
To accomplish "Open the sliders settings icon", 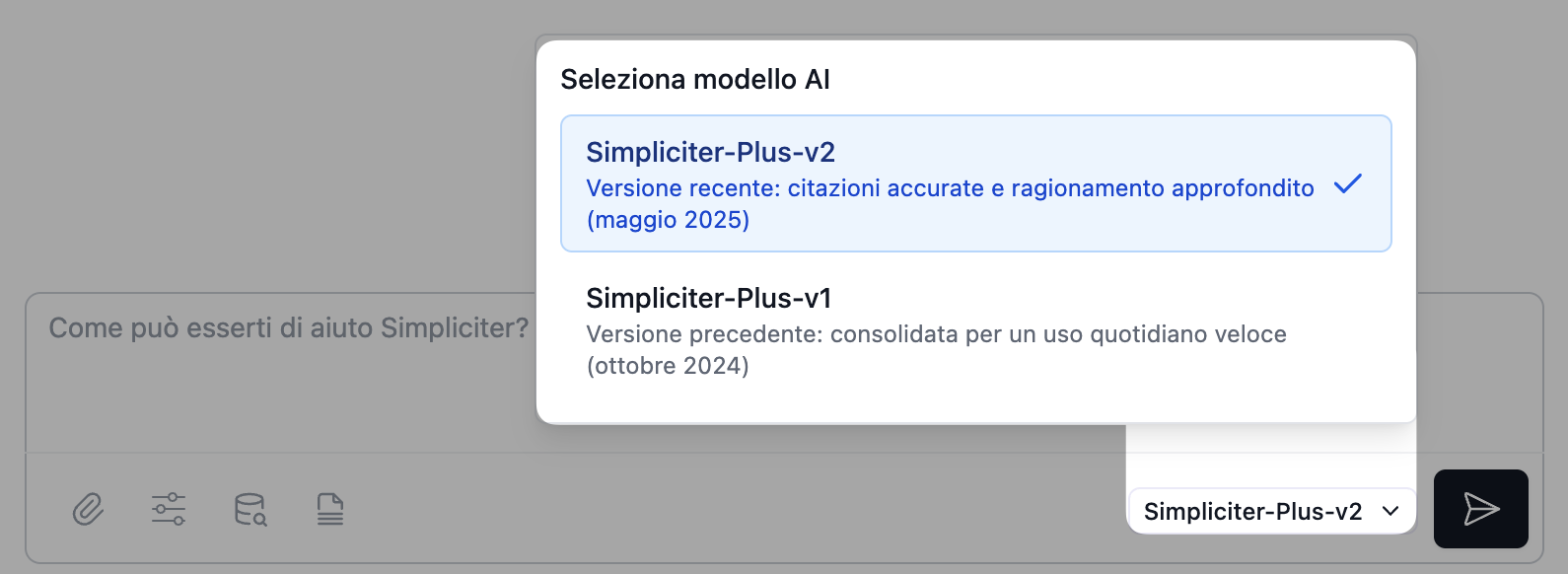I will tap(169, 510).
